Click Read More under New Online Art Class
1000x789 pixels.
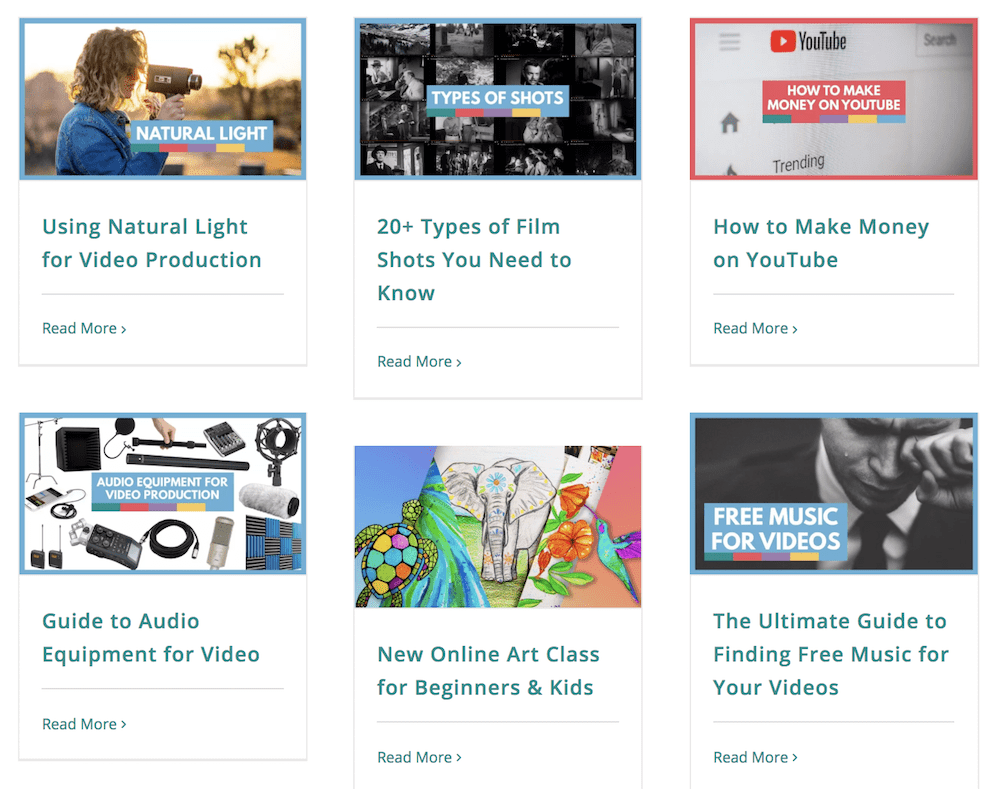coord(419,757)
